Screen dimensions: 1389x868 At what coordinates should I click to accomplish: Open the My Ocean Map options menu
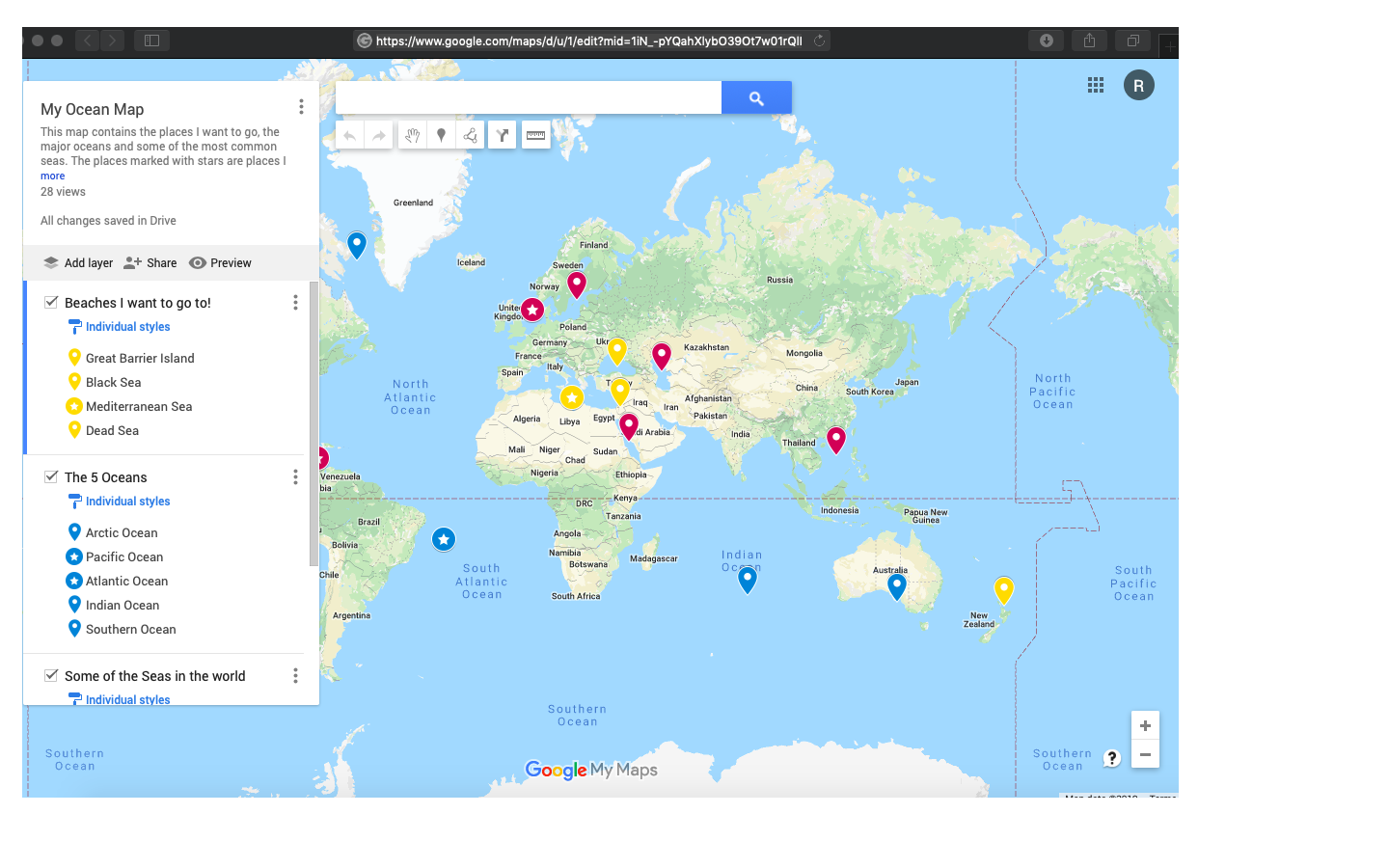click(301, 107)
